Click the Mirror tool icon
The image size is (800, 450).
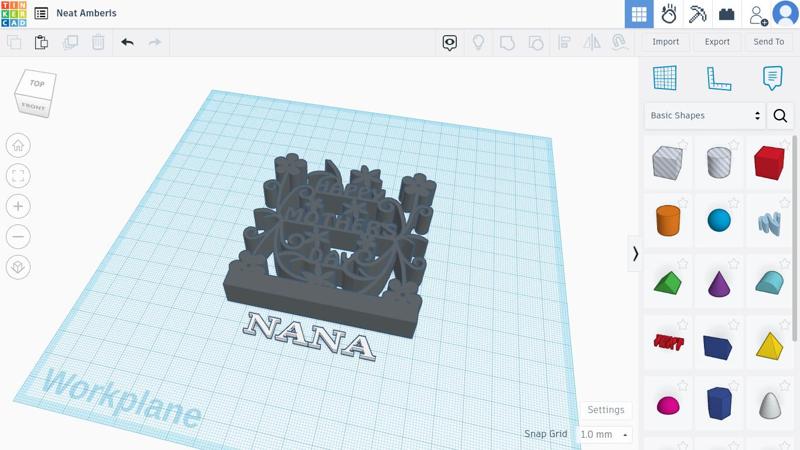pyautogui.click(x=592, y=42)
